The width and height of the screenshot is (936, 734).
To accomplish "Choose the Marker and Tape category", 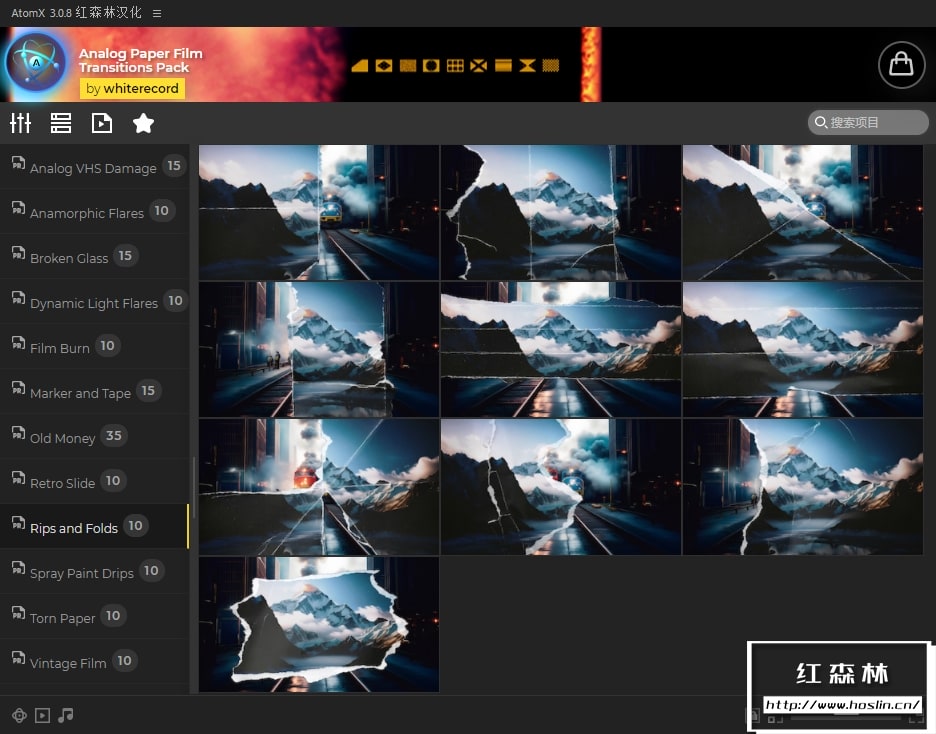I will pos(94,392).
